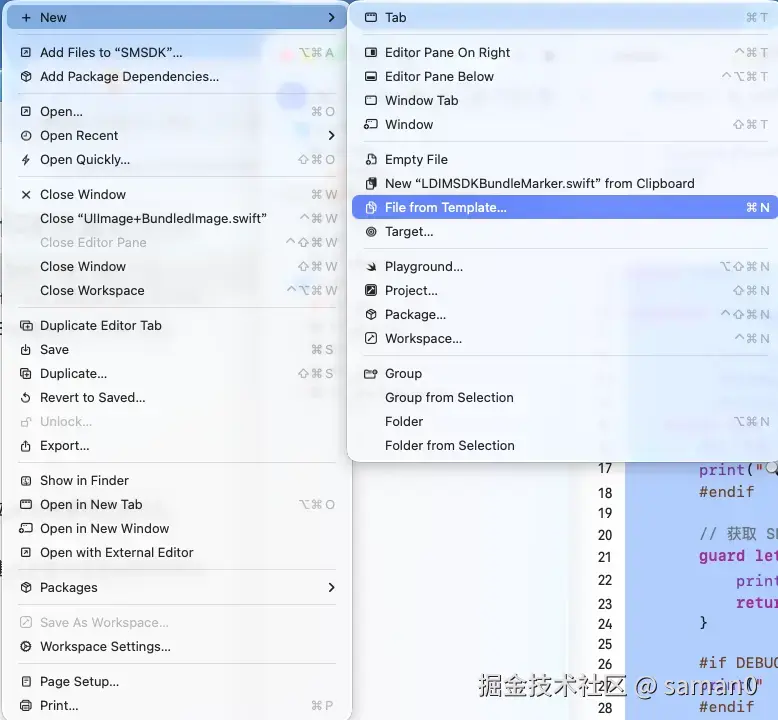
Task: Click the Workspace Settings gear icon
Action: [x=26, y=647]
